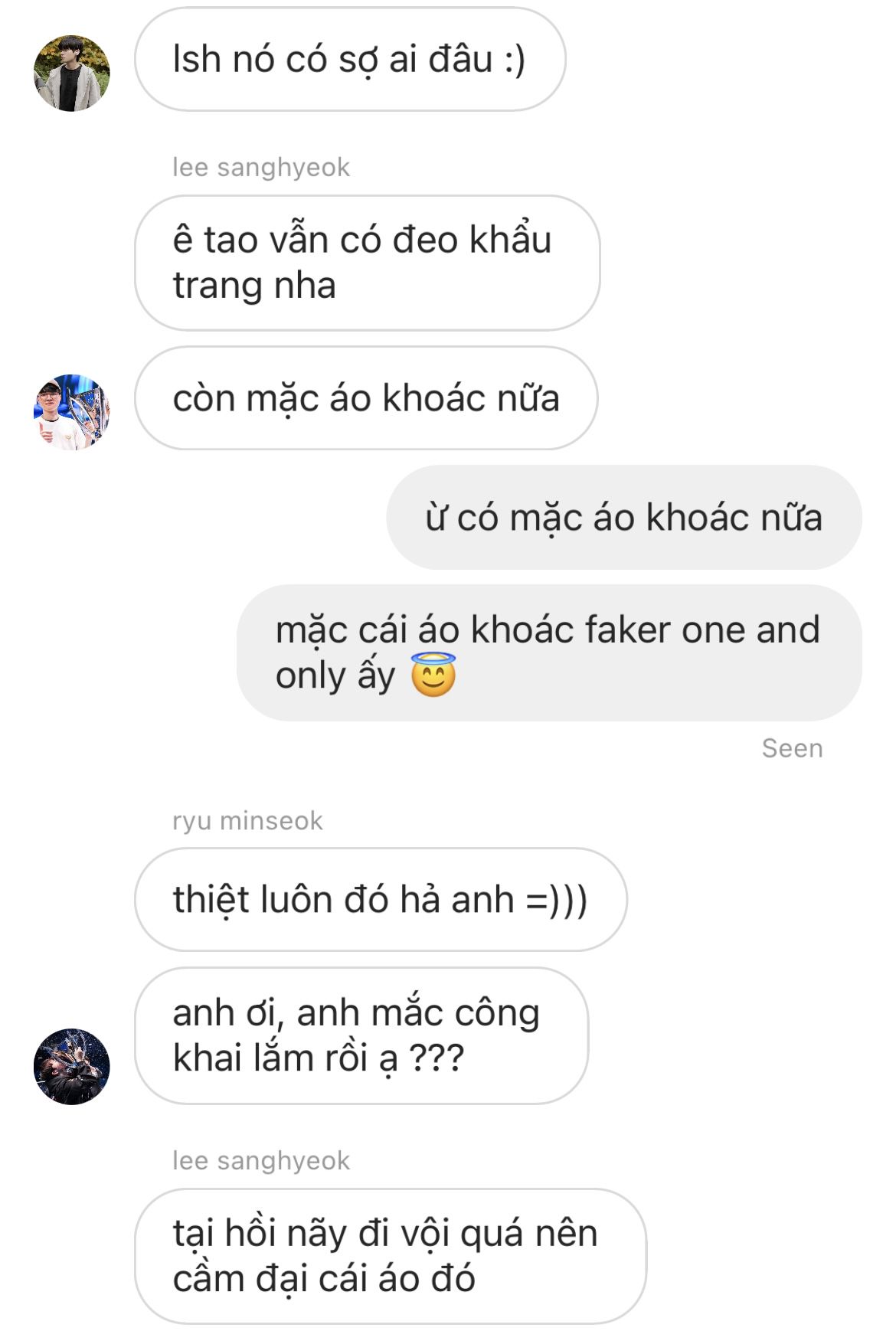The width and height of the screenshot is (896, 1331).
Task: Select message 'tại hồi nãy đi vội quá nên cầm đại cái áo đó'
Action: point(391,1256)
